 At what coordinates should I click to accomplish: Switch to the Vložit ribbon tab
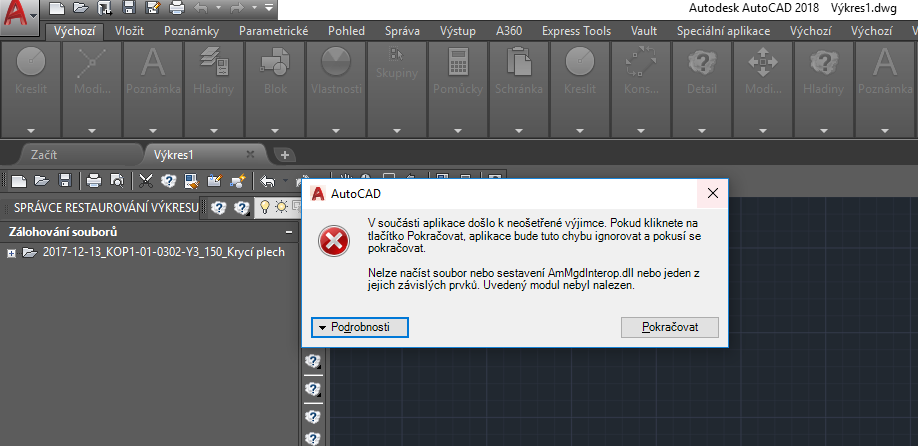tap(129, 31)
